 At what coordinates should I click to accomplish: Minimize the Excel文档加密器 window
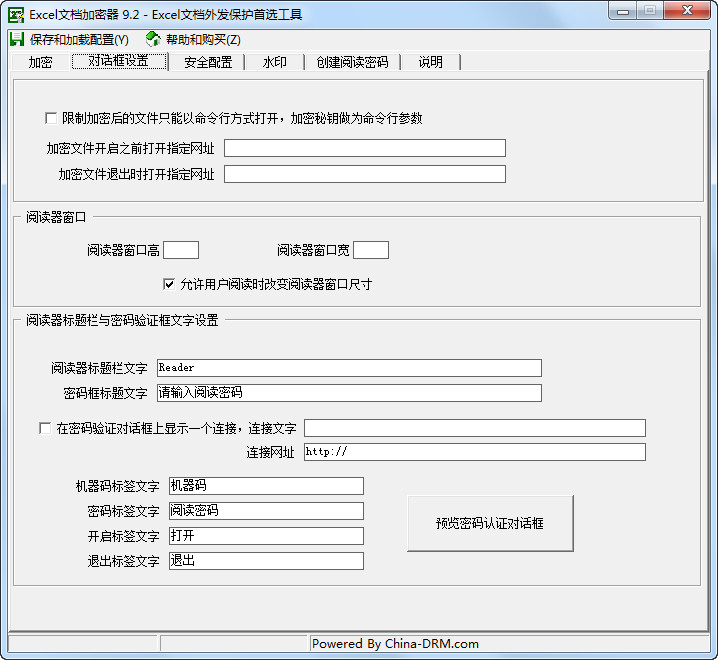pos(623,11)
